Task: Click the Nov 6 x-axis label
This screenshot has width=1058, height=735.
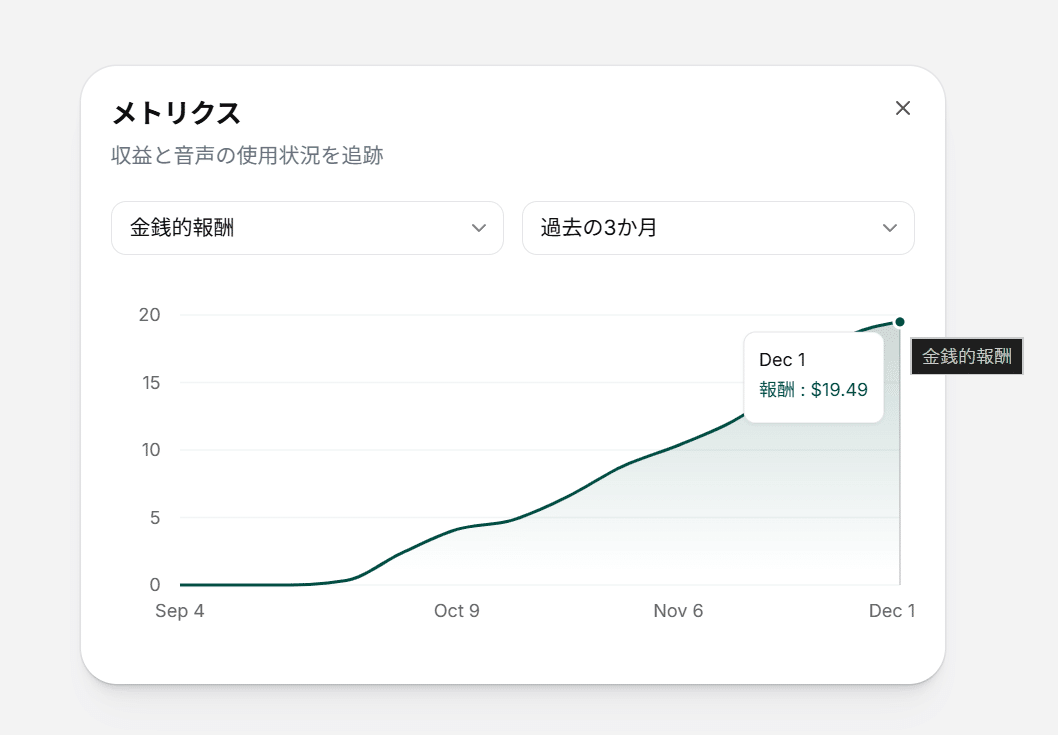Action: 678,611
